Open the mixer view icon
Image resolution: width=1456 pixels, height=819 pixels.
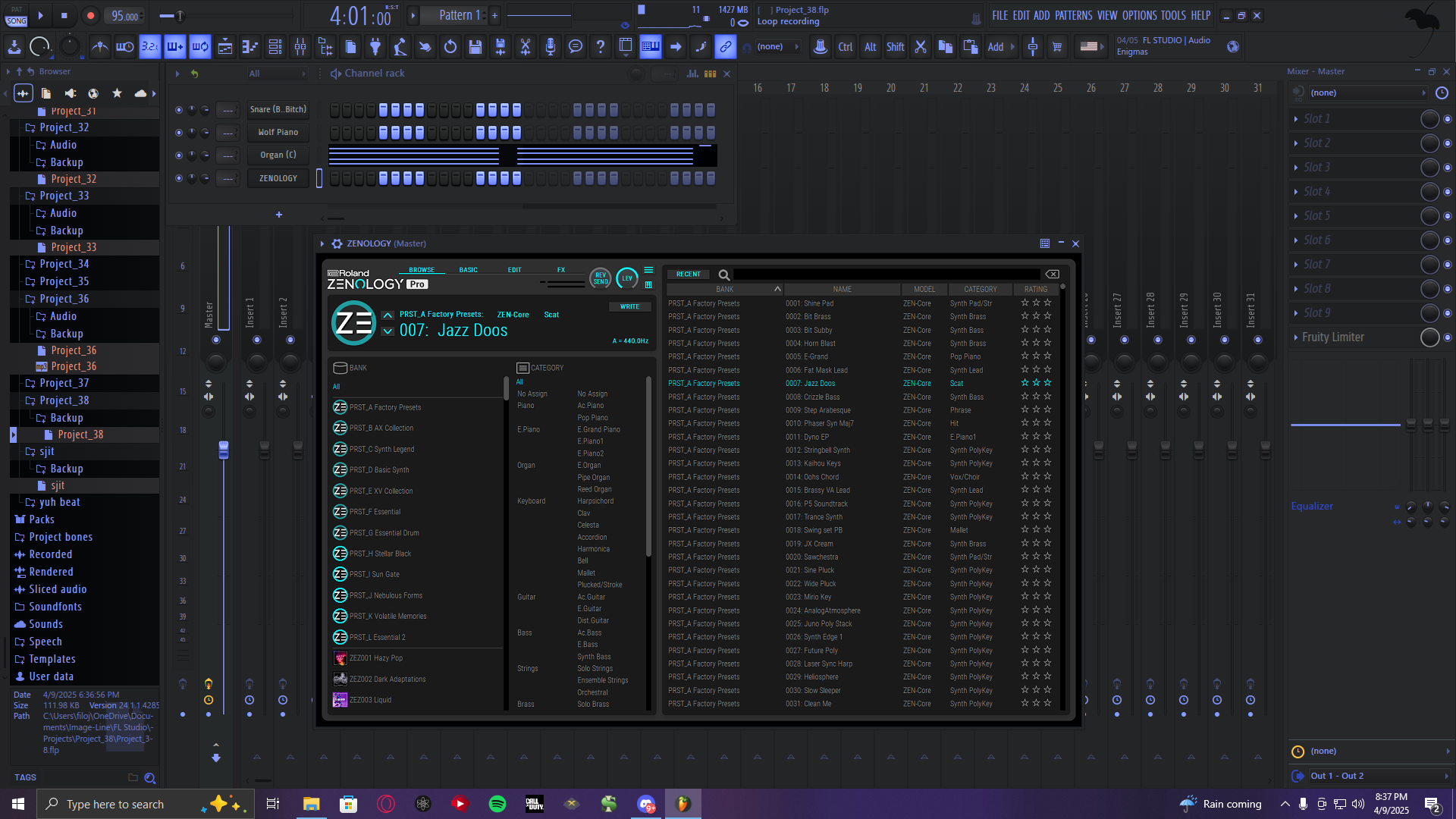[300, 47]
